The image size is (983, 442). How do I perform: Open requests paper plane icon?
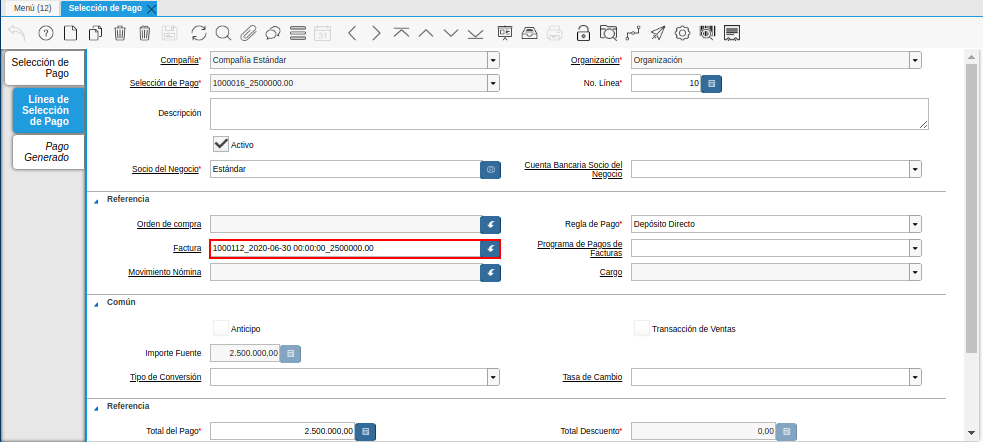point(658,33)
